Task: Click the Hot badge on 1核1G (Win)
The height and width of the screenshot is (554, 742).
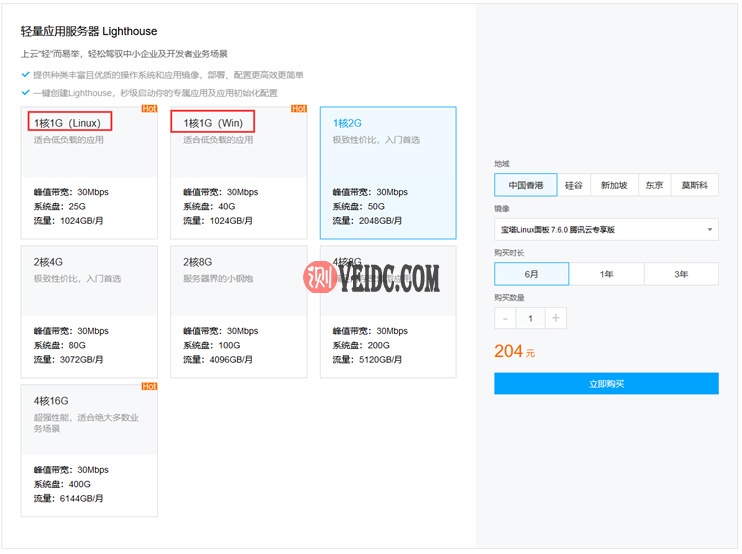Action: (299, 109)
